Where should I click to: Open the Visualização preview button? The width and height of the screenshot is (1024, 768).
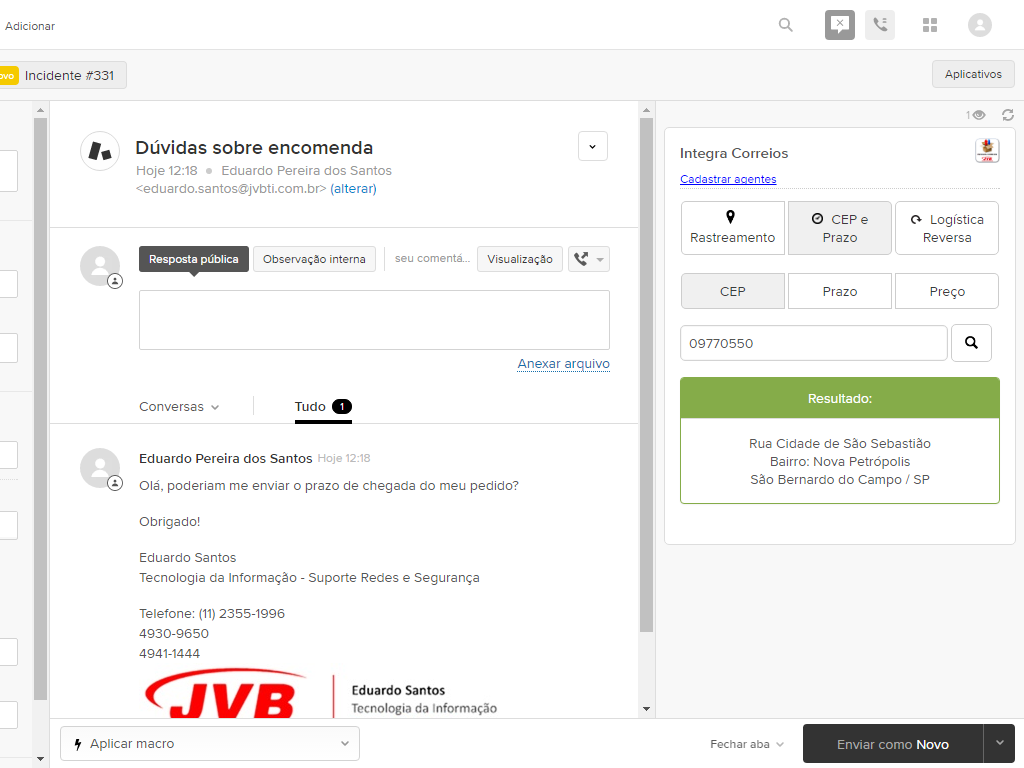[519, 259]
